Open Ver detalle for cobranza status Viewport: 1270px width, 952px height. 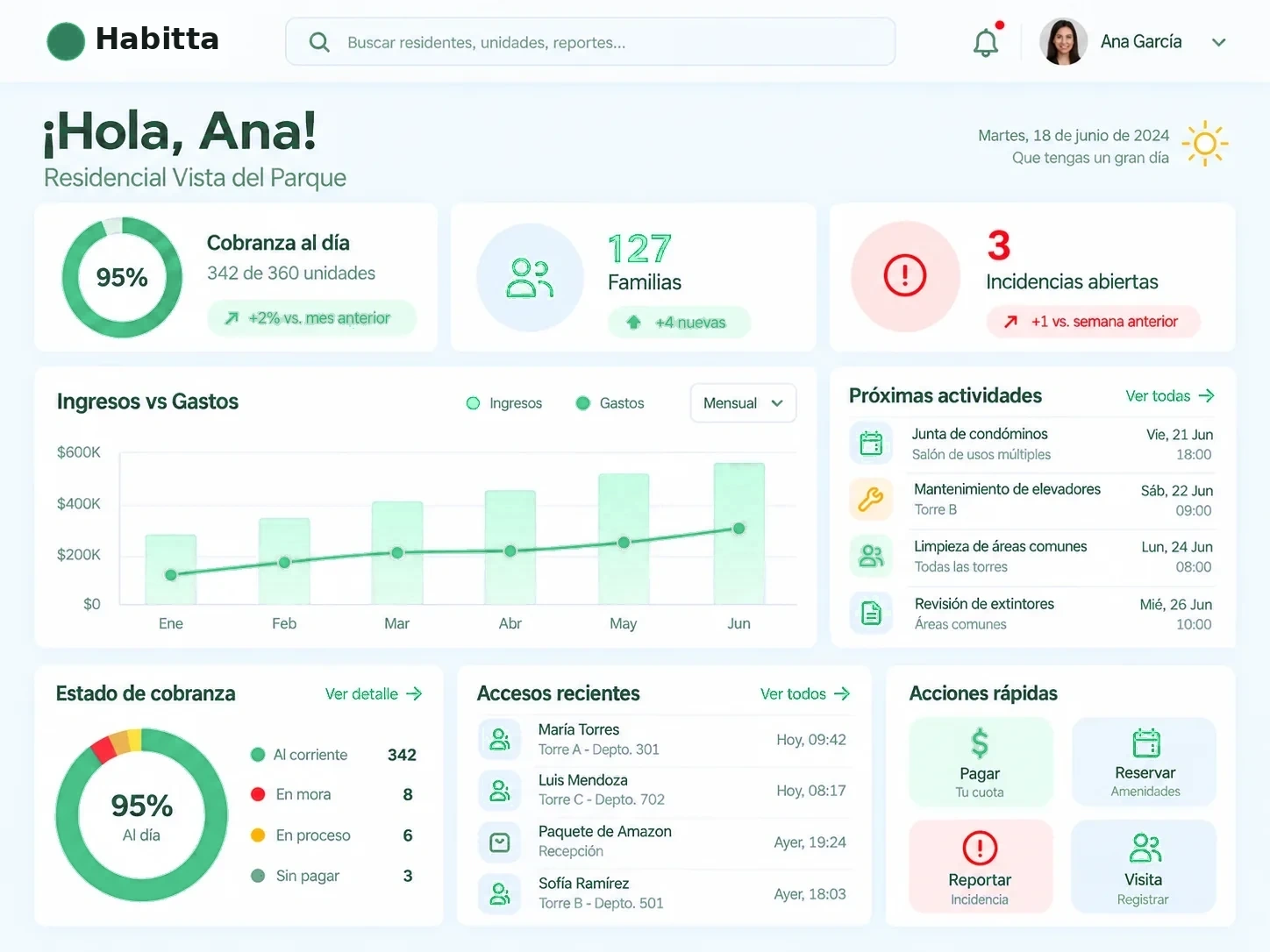(x=374, y=693)
